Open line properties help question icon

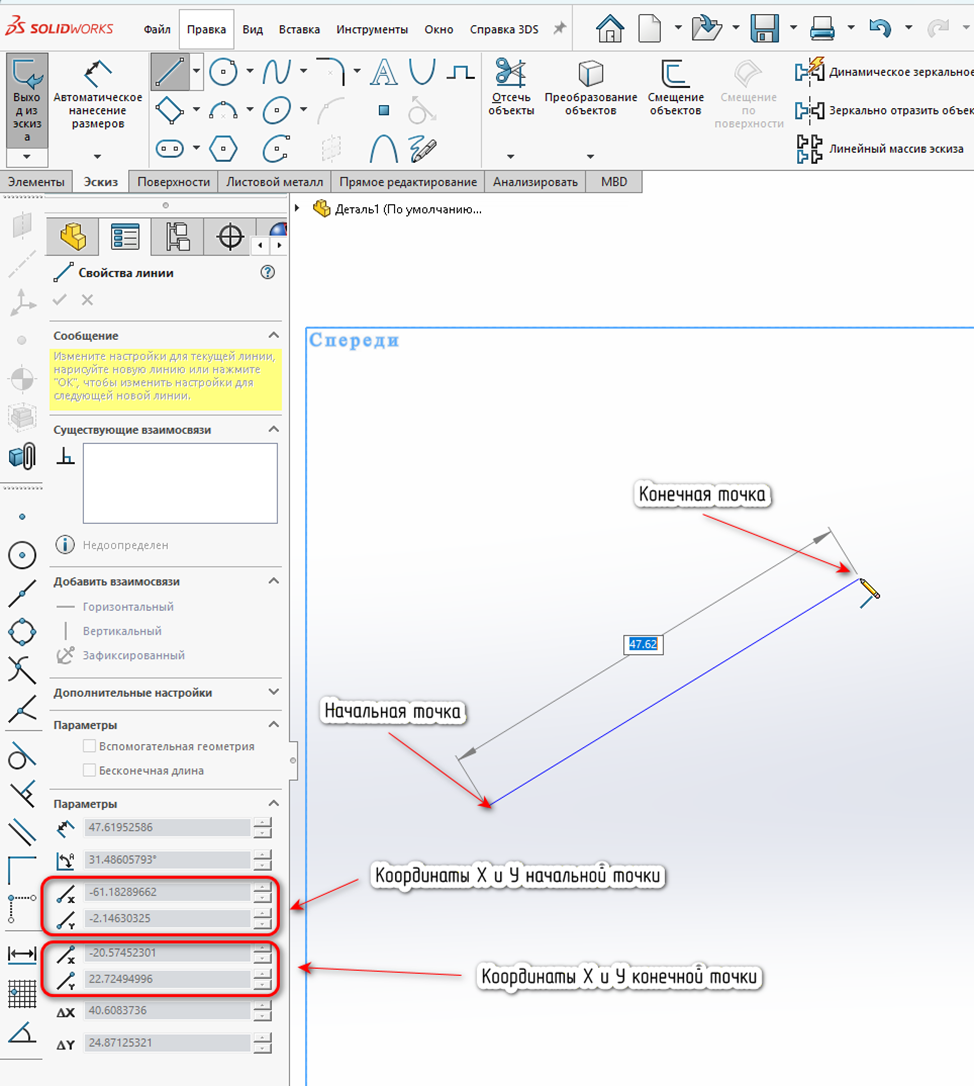tap(267, 272)
